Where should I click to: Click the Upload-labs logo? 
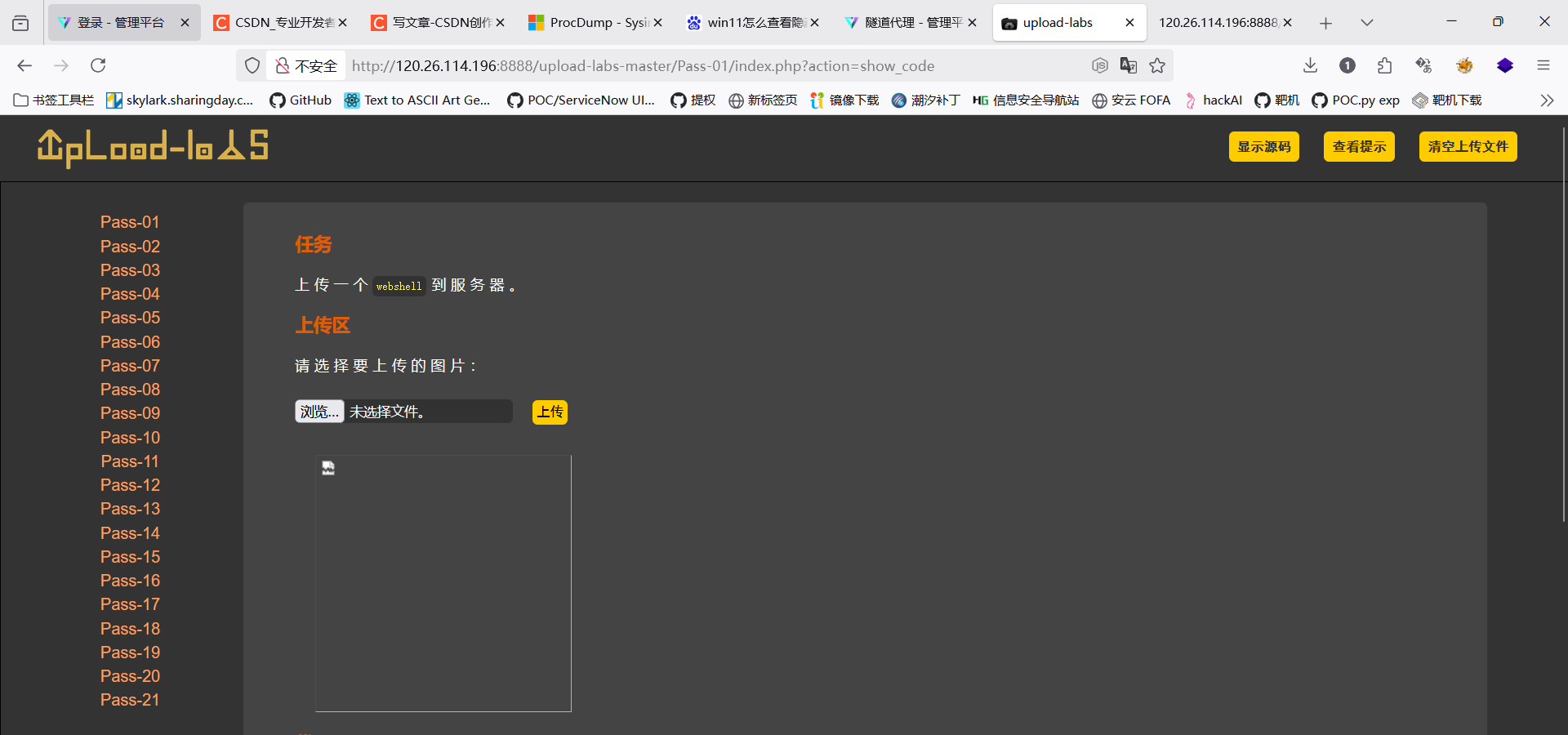(x=153, y=148)
